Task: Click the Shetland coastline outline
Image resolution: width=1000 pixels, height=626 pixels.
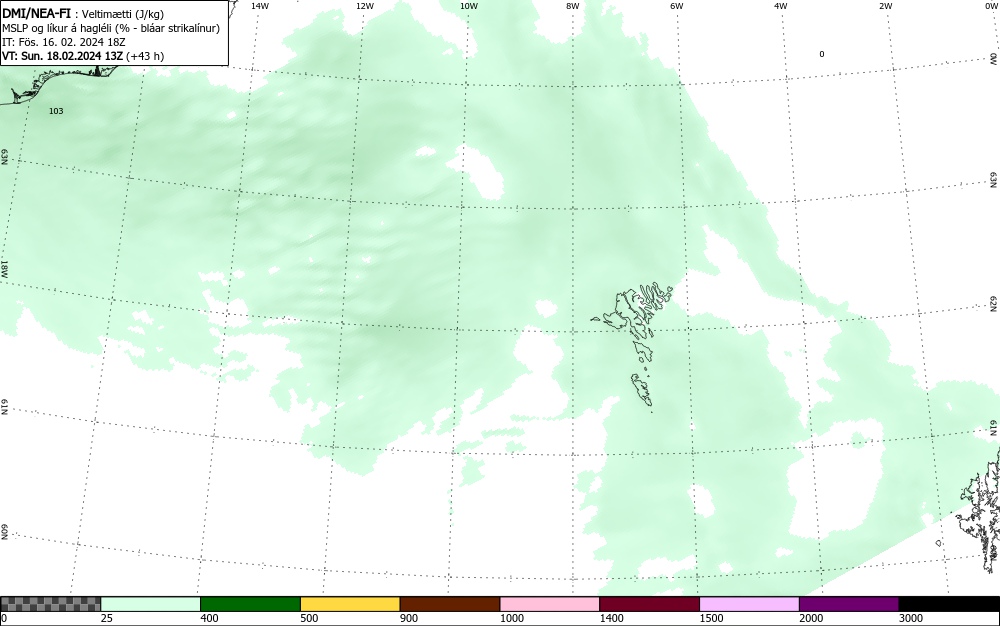Action: (x=980, y=510)
